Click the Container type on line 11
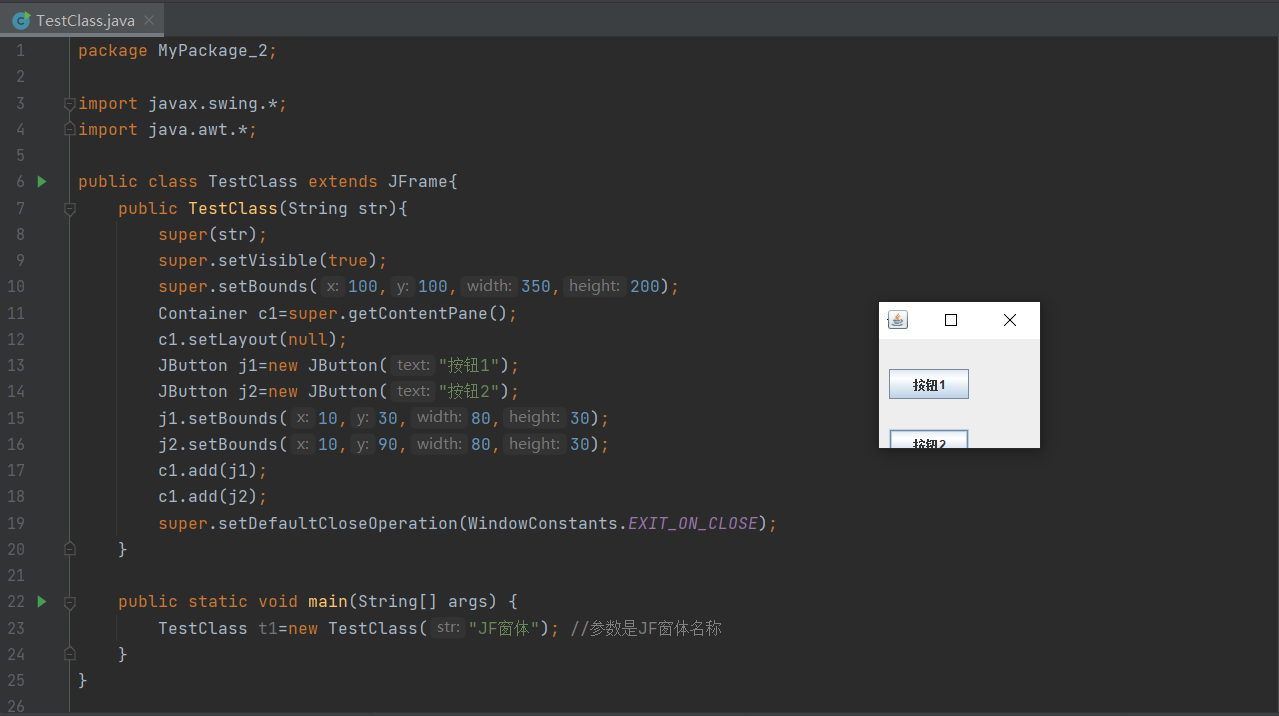The image size is (1279, 716). (203, 313)
